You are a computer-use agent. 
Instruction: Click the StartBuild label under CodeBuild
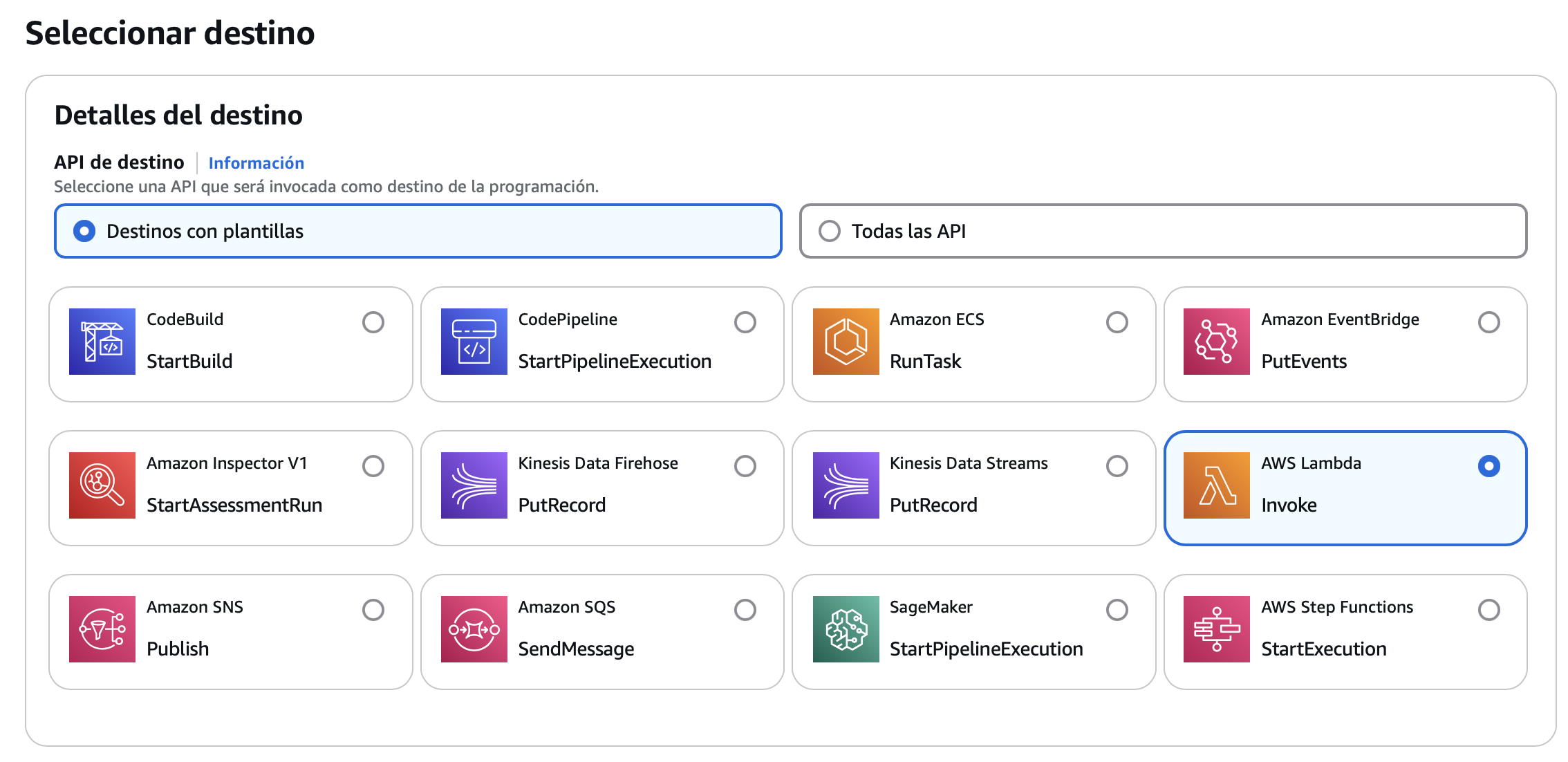click(189, 361)
